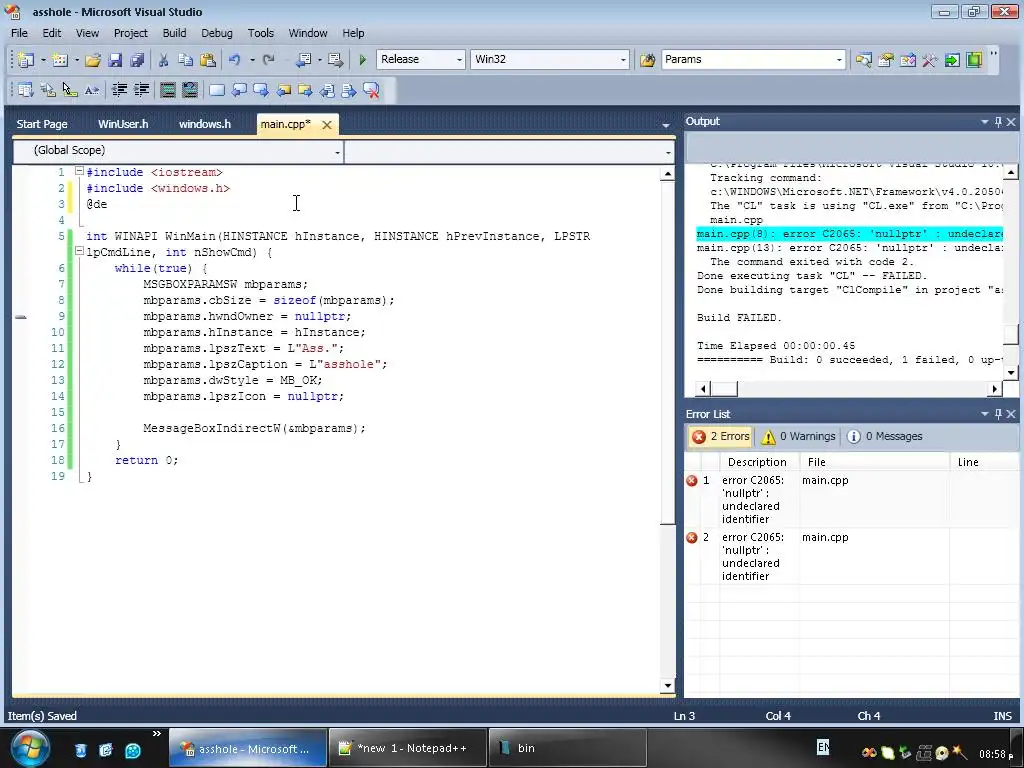Click the Add New Item toolbar icon
The height and width of the screenshot is (768, 1024).
tap(60, 60)
